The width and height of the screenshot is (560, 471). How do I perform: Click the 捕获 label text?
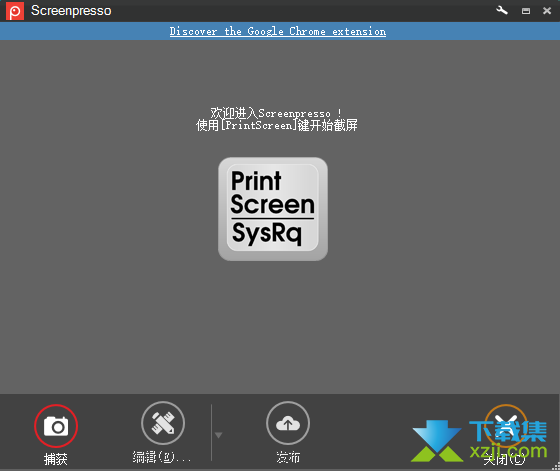tap(56, 459)
